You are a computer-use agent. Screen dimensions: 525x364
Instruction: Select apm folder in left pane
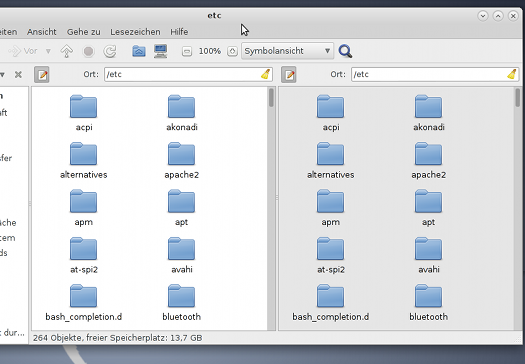(x=84, y=208)
